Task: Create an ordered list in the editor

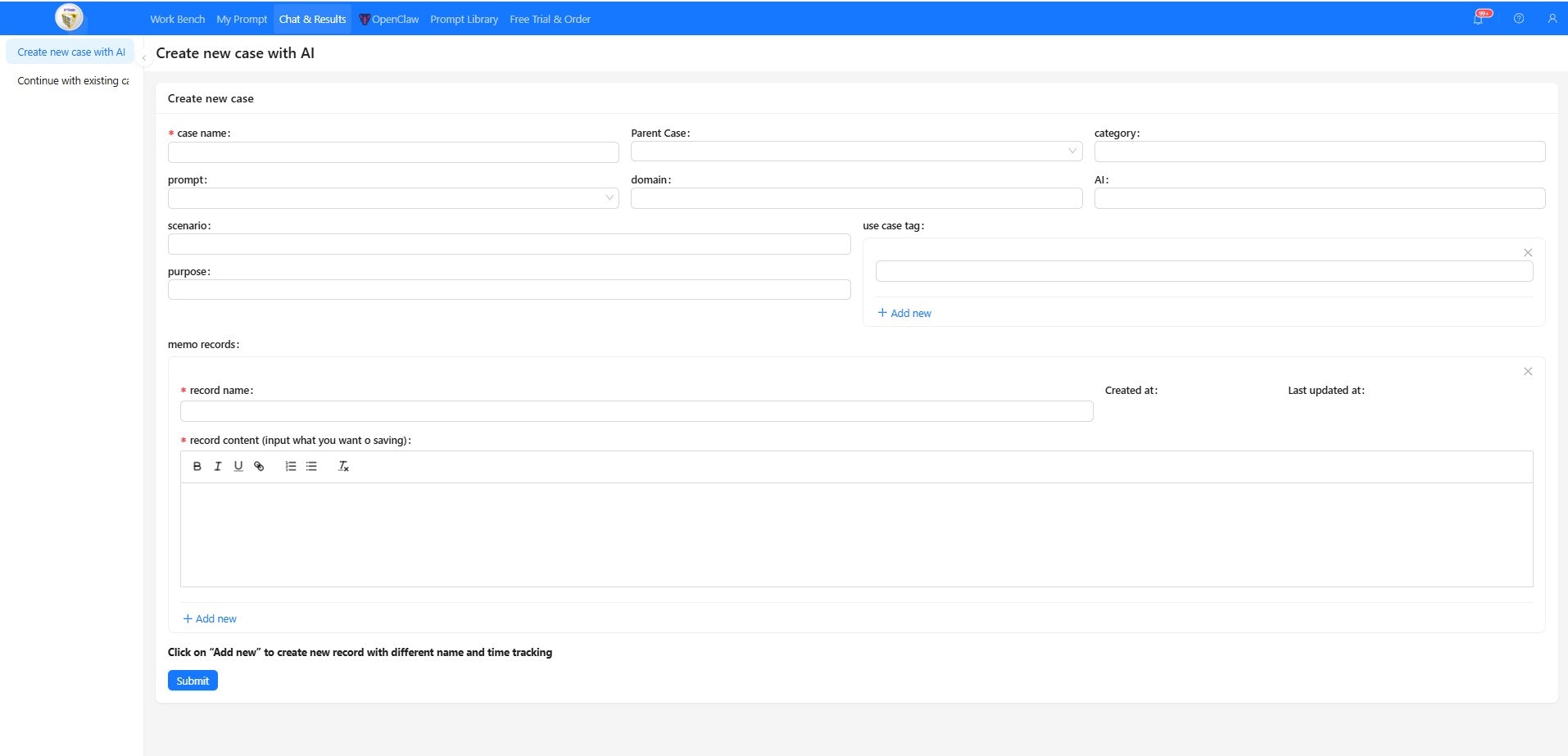Action: pyautogui.click(x=290, y=466)
